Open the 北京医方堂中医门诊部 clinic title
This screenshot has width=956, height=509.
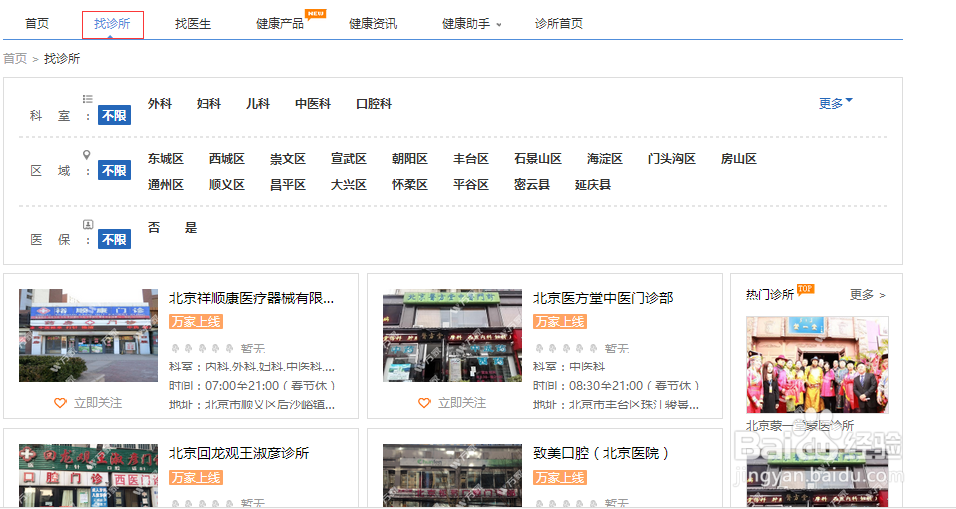[x=603, y=298]
